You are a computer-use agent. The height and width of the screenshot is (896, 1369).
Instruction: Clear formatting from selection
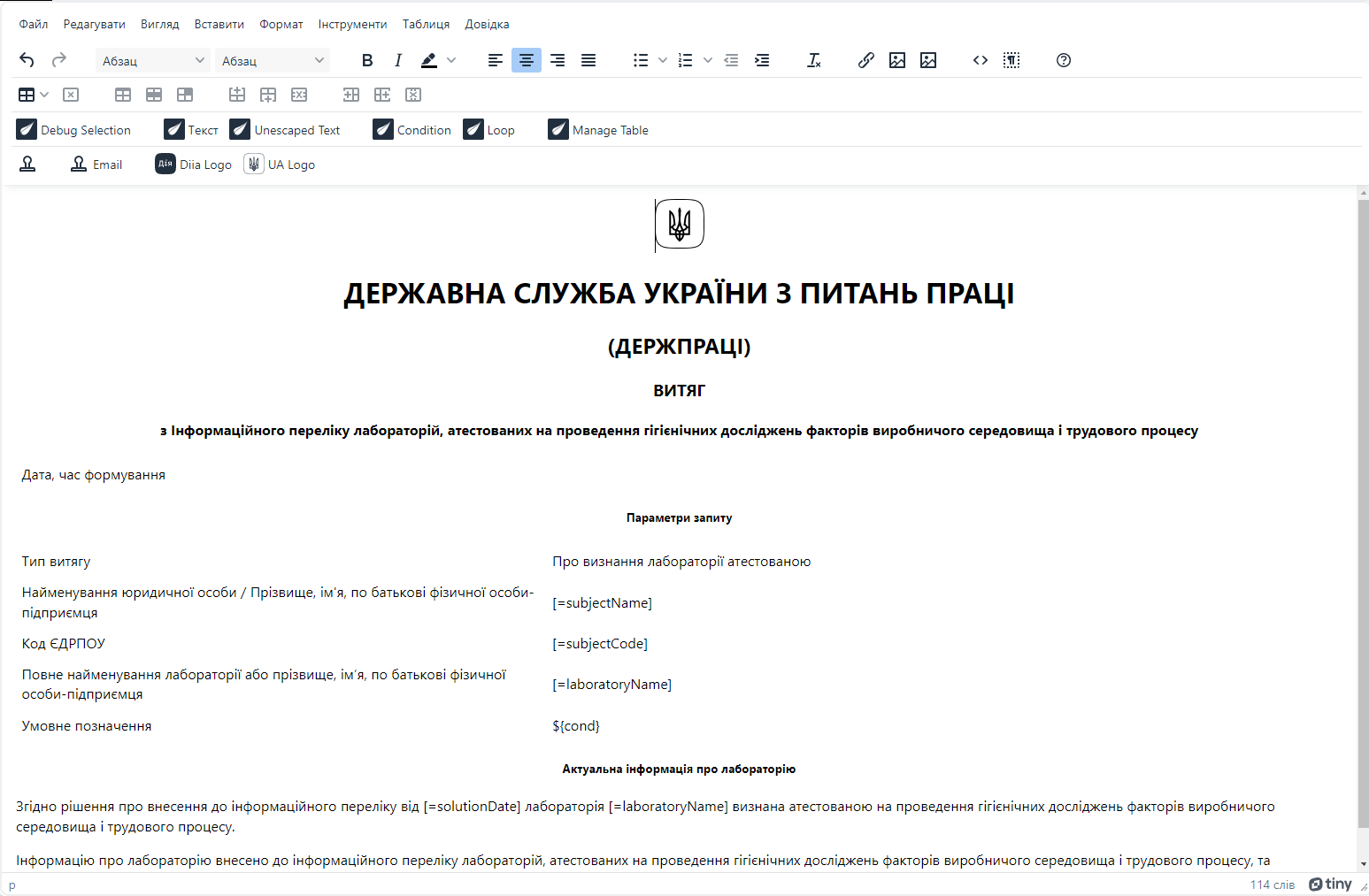pyautogui.click(x=814, y=60)
